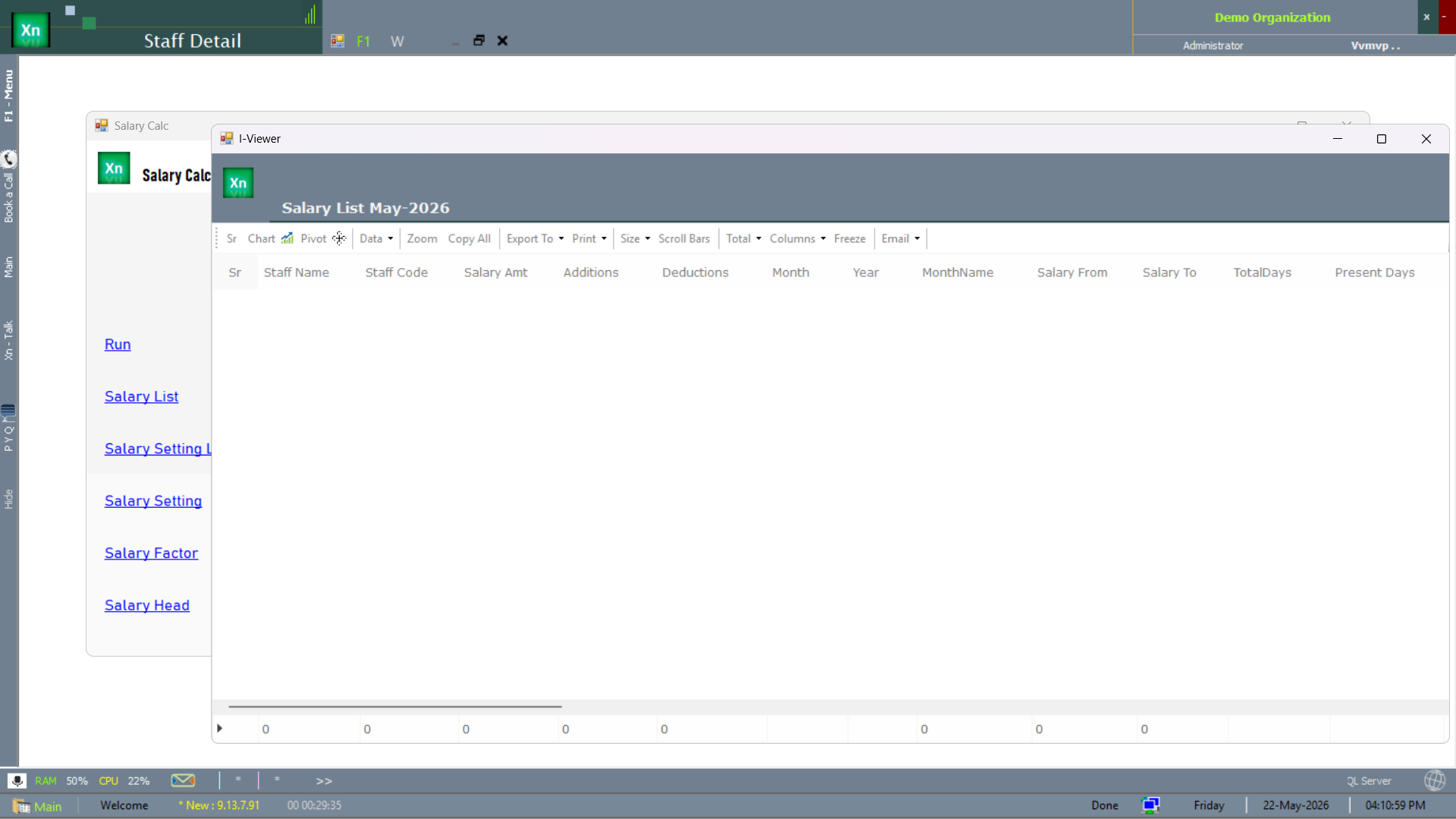Viewport: 1456px width, 819px height.
Task: Click the horizontal scrollbar in I-Viewer grid
Action: 395,706
